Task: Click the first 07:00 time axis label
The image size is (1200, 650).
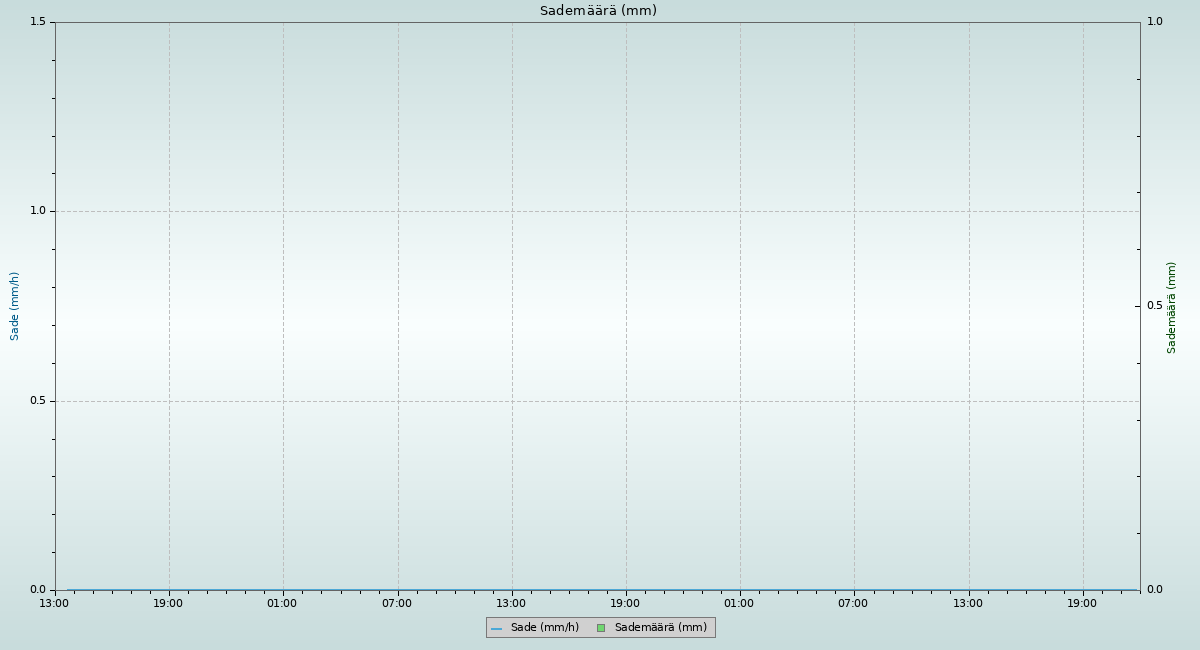Action: (x=397, y=603)
